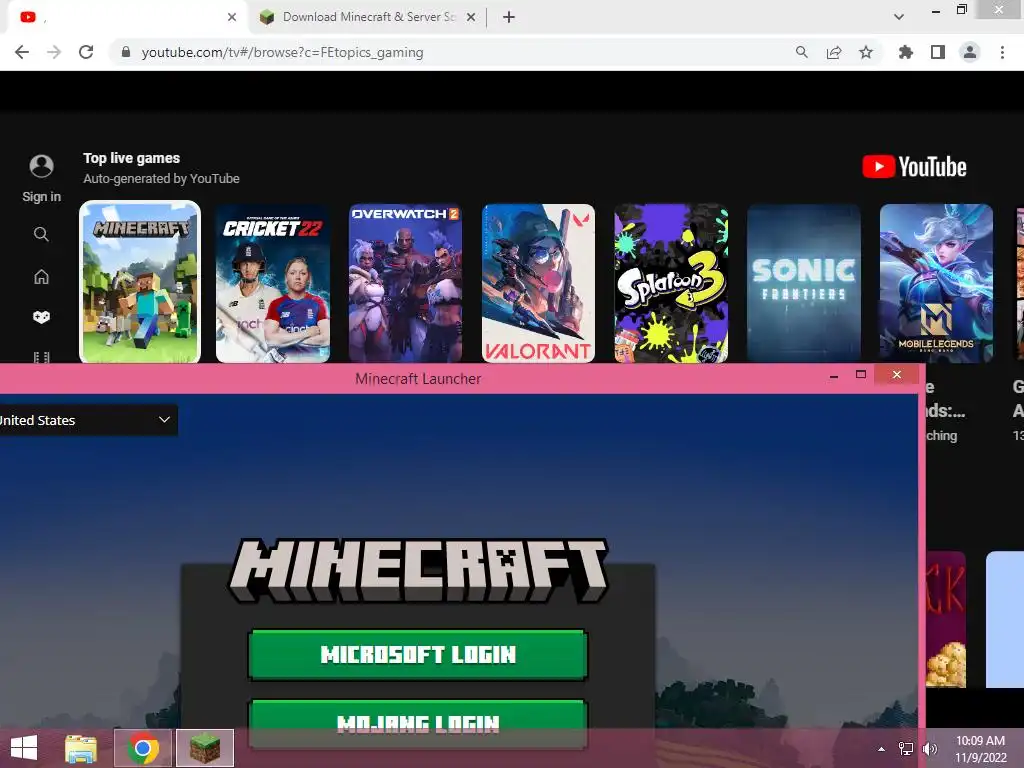The height and width of the screenshot is (768, 1024).
Task: Open the volume speaker tray icon
Action: click(x=930, y=749)
